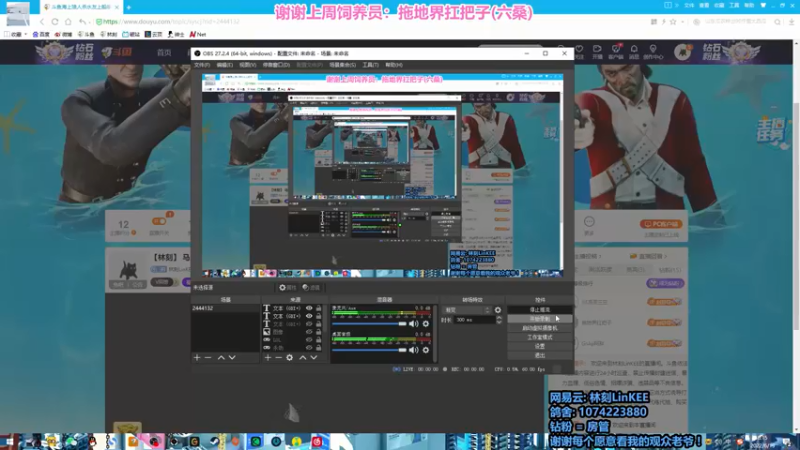Open 麦克风/Aux audio settings gear
800x450 pixels.
[x=426, y=323]
